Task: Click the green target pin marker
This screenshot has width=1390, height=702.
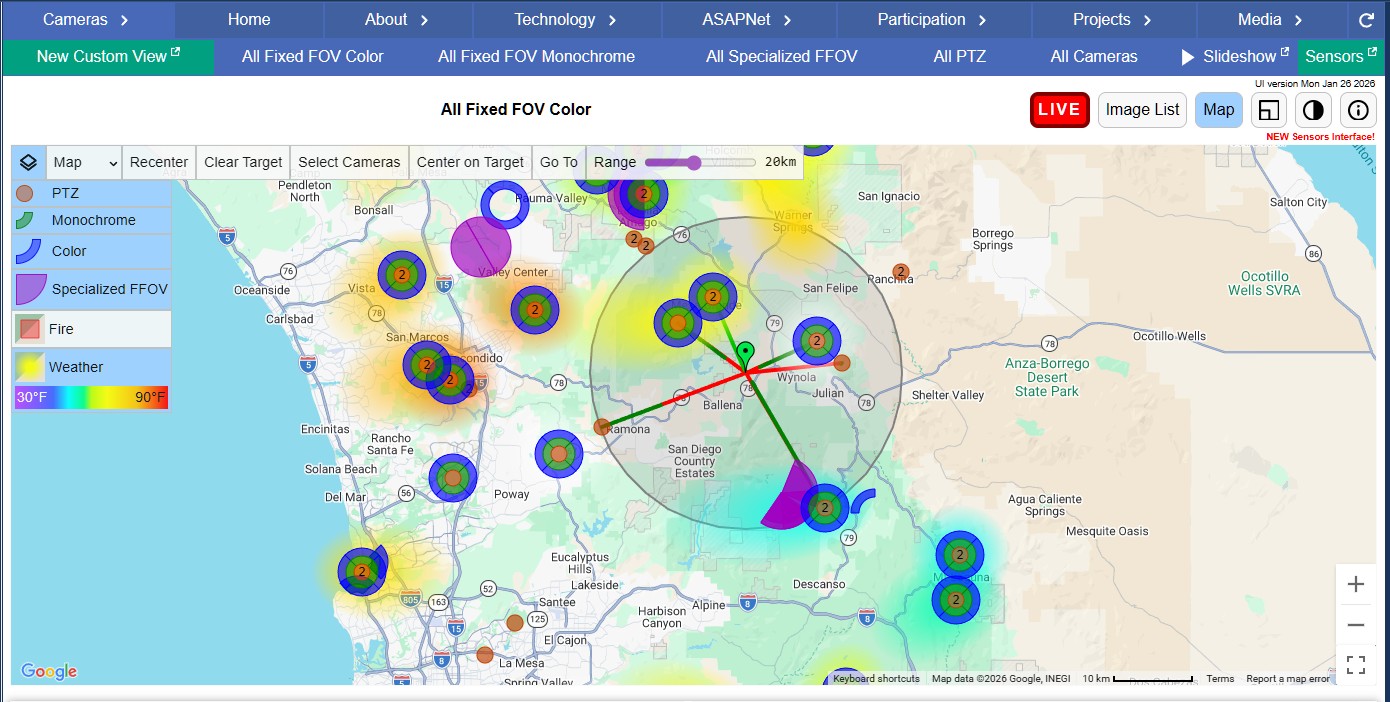Action: [745, 353]
